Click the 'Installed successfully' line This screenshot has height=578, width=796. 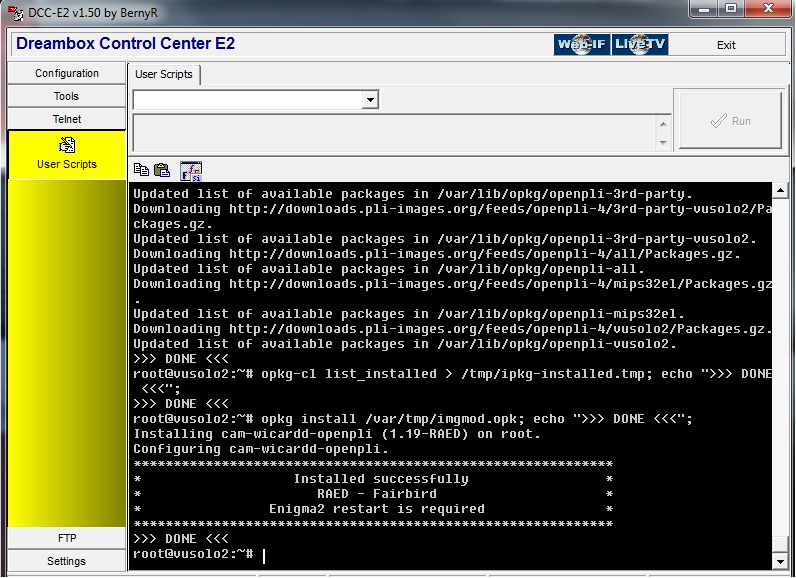381,479
